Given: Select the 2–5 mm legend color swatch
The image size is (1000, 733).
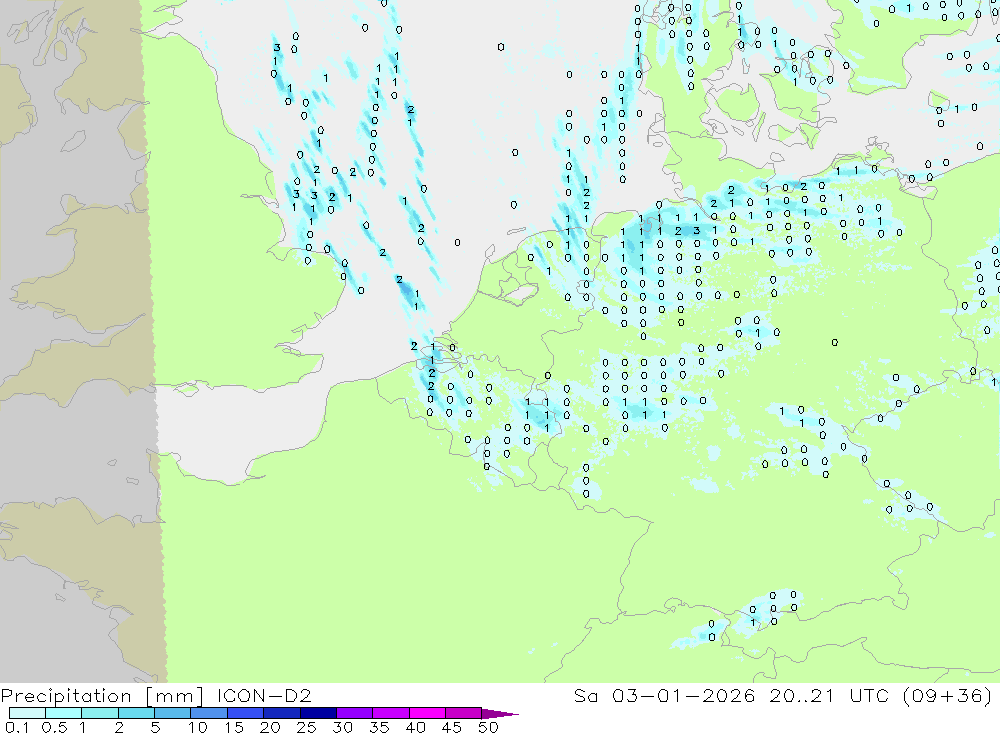Looking at the screenshot, I should [136, 713].
